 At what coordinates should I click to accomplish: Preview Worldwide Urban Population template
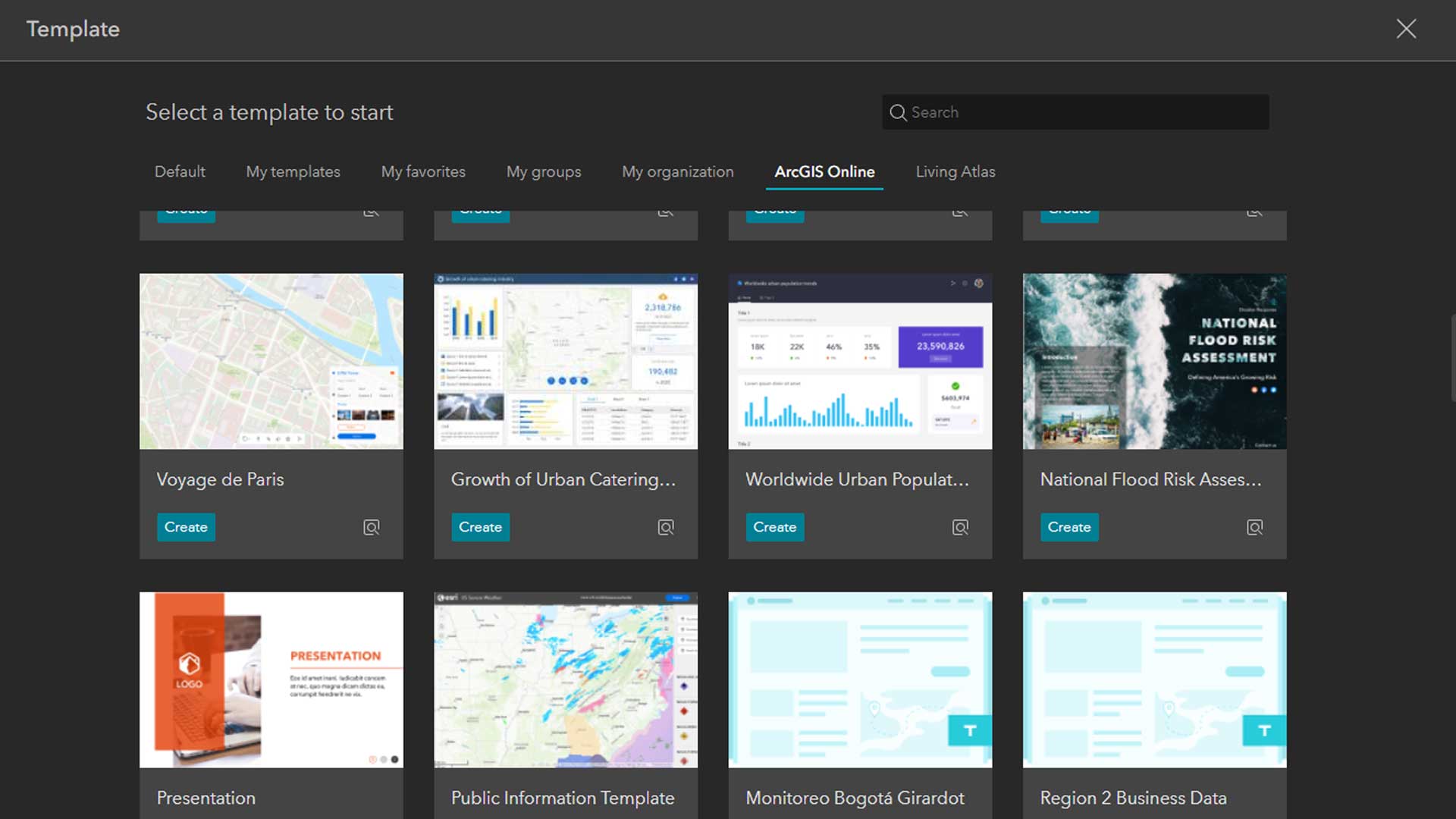pyautogui.click(x=960, y=527)
